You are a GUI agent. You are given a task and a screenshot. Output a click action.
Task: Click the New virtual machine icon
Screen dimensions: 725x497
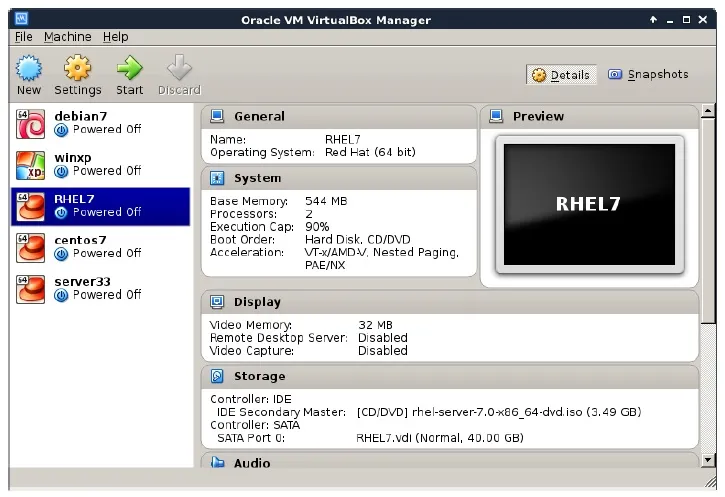(29, 68)
